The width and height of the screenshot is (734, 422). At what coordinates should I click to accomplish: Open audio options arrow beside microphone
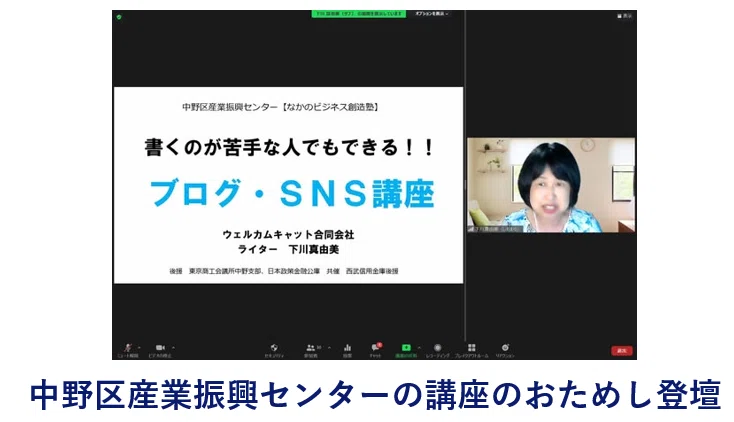139,348
